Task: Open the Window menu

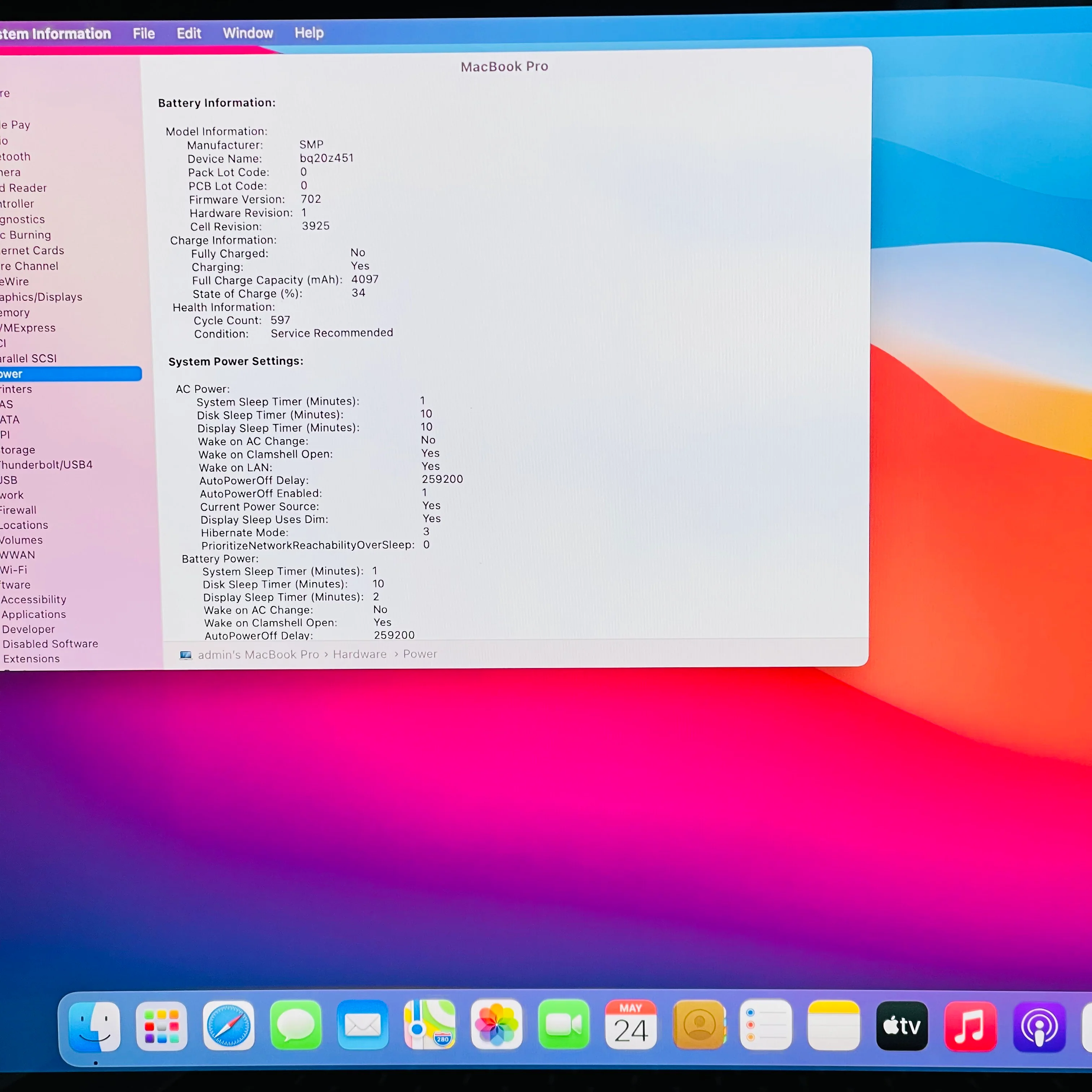Action: tap(248, 33)
